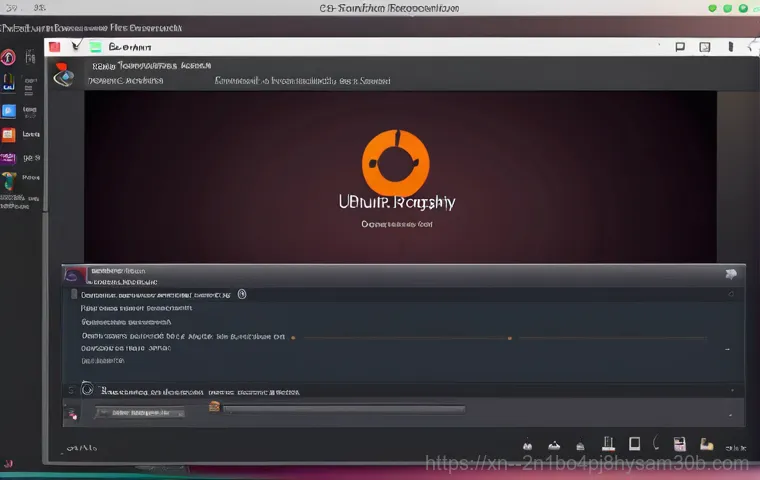Click the window title text beside green square

(130, 47)
